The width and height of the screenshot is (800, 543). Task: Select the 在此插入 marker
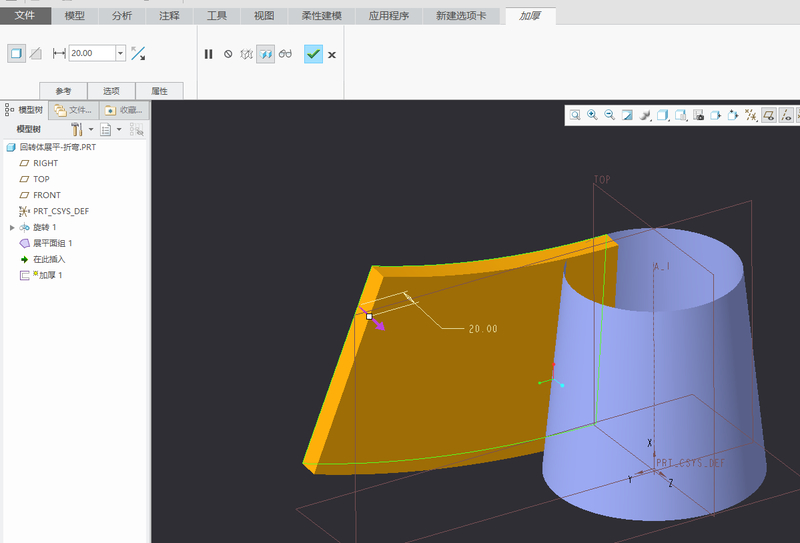click(x=43, y=259)
